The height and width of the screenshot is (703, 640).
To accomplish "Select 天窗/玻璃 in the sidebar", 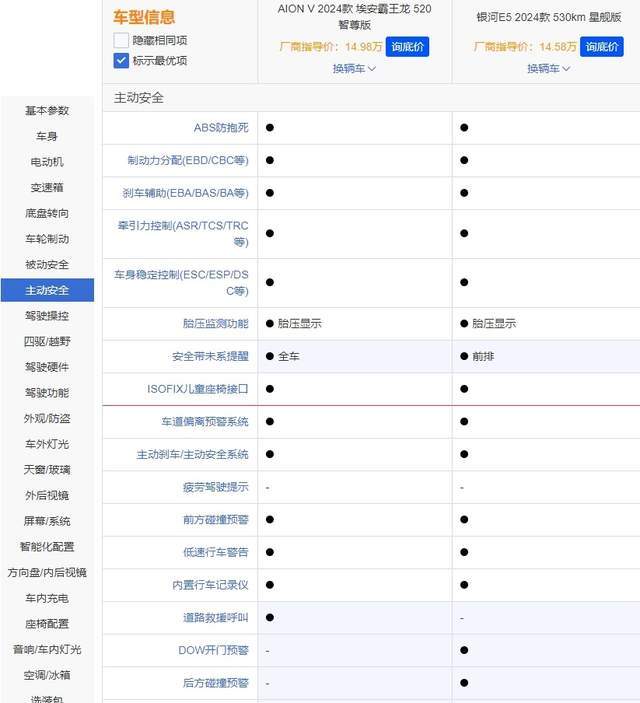I will [47, 469].
